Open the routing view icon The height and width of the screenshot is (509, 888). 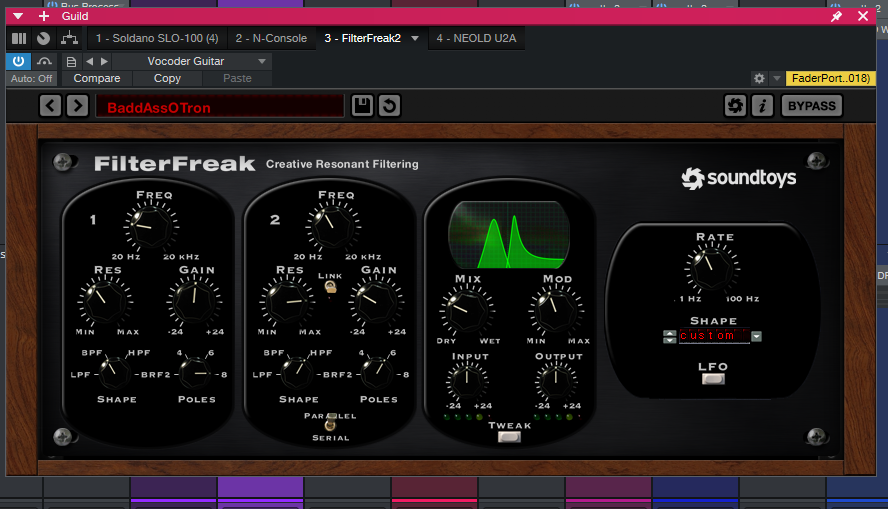coord(69,39)
